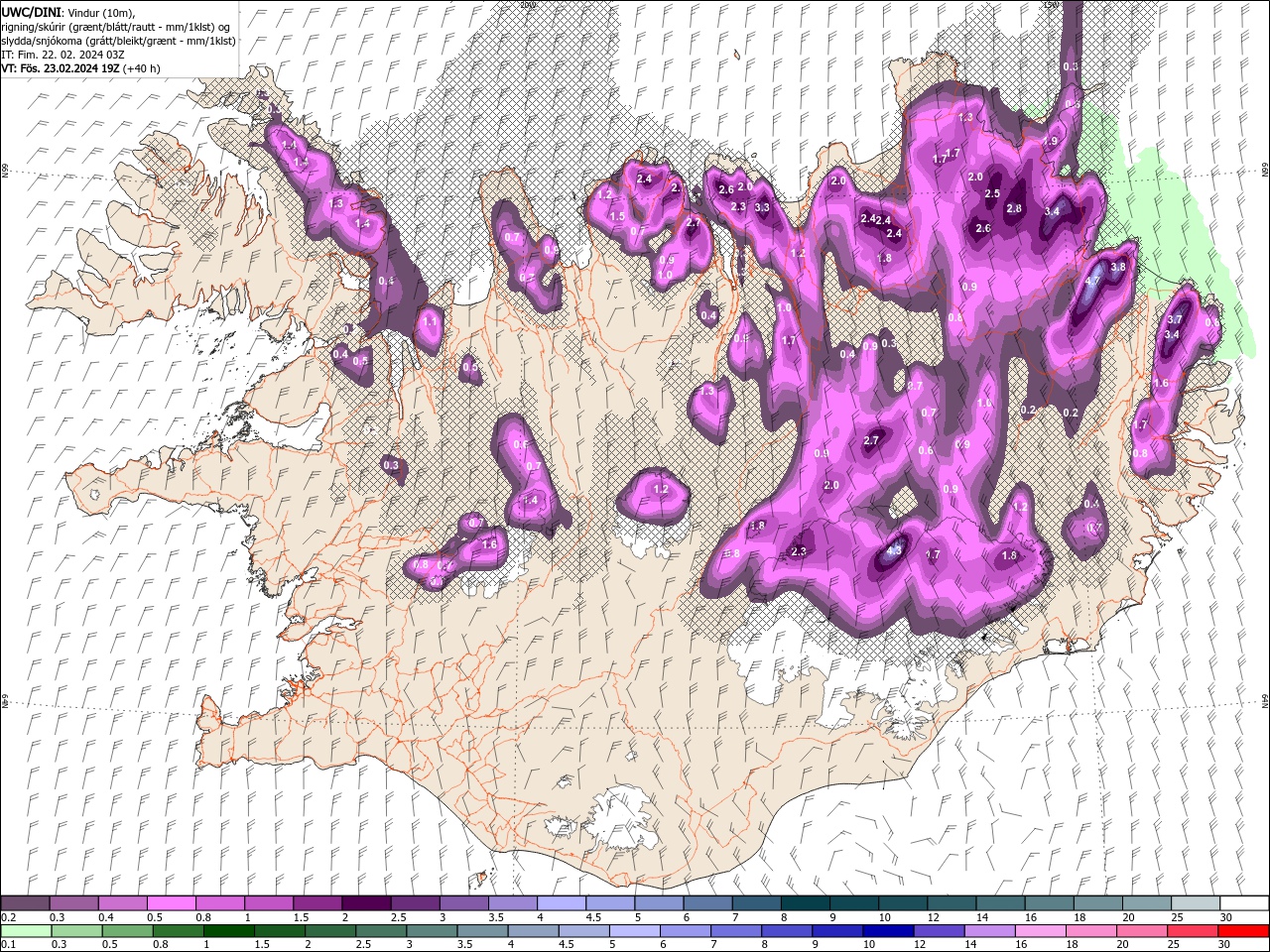The height and width of the screenshot is (952, 1270).
Task: Click the '0.1' label in the lower legend
Action: [x=9, y=945]
